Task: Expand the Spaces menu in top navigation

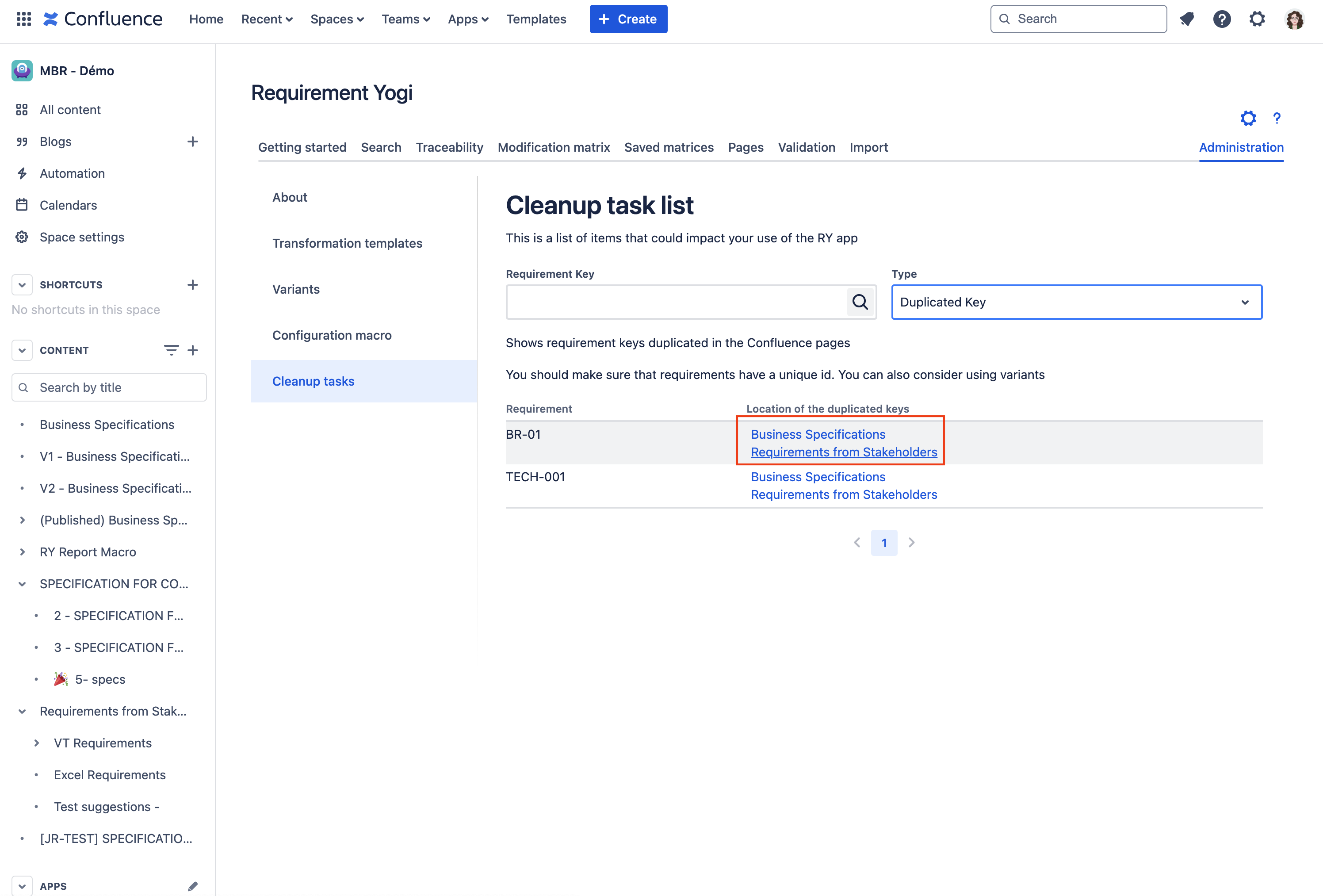Action: 337,19
